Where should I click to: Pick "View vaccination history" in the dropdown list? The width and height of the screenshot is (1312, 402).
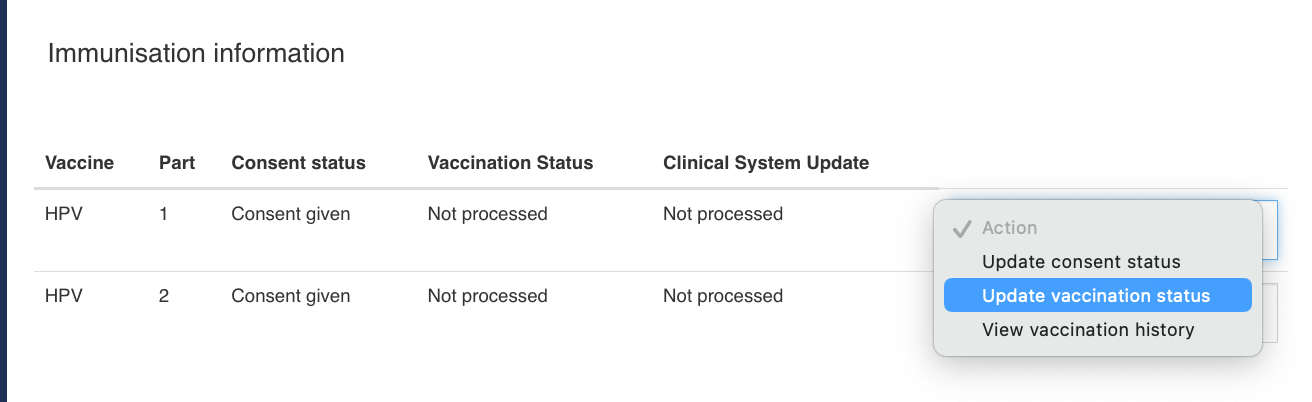click(x=1088, y=330)
